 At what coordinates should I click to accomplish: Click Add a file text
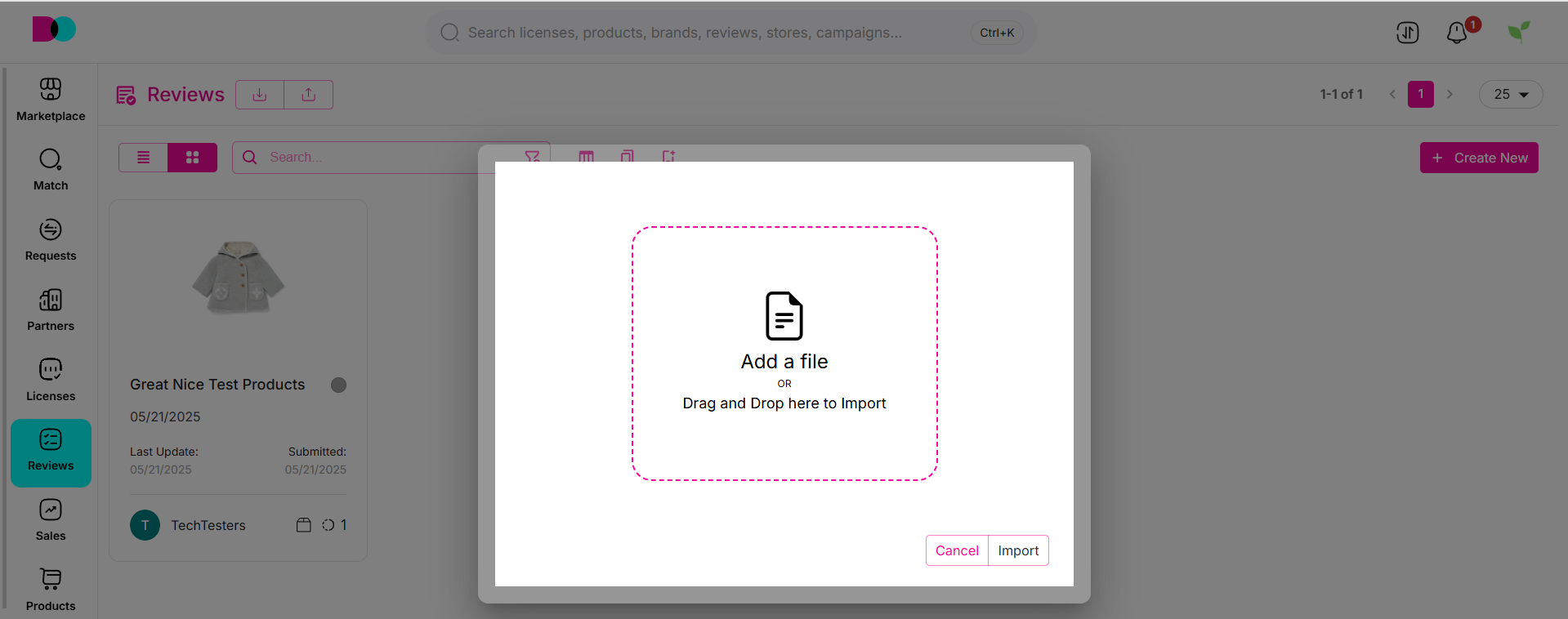tap(784, 362)
